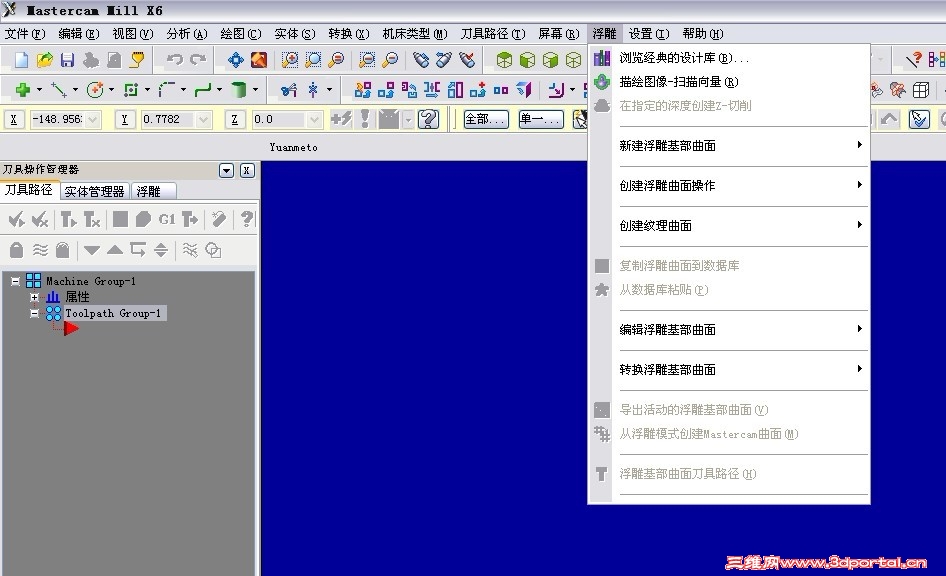The width and height of the screenshot is (946, 576).
Task: Select the Machine Group-1 tree item
Action: point(91,281)
